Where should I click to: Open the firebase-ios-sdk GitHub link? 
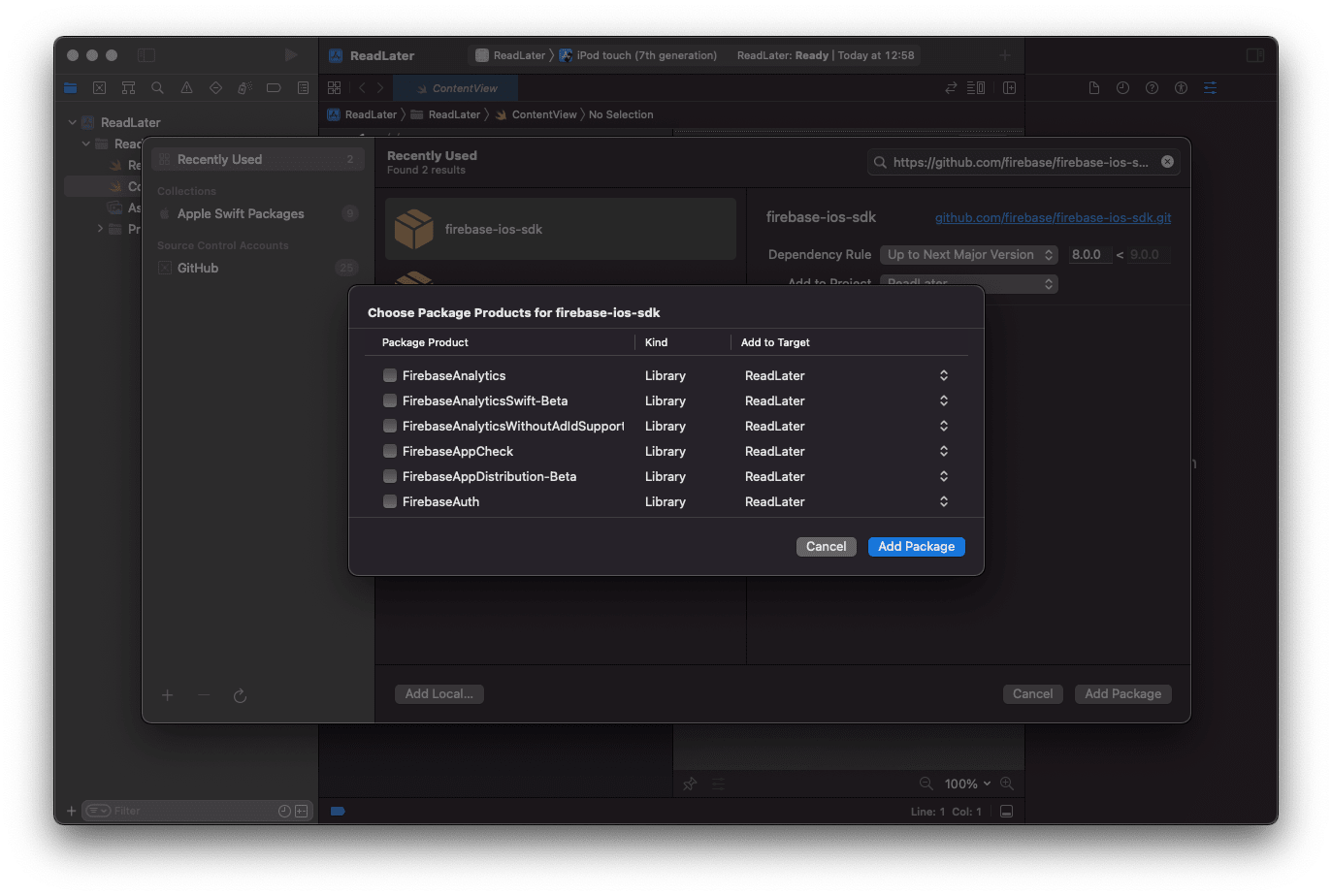(1053, 218)
